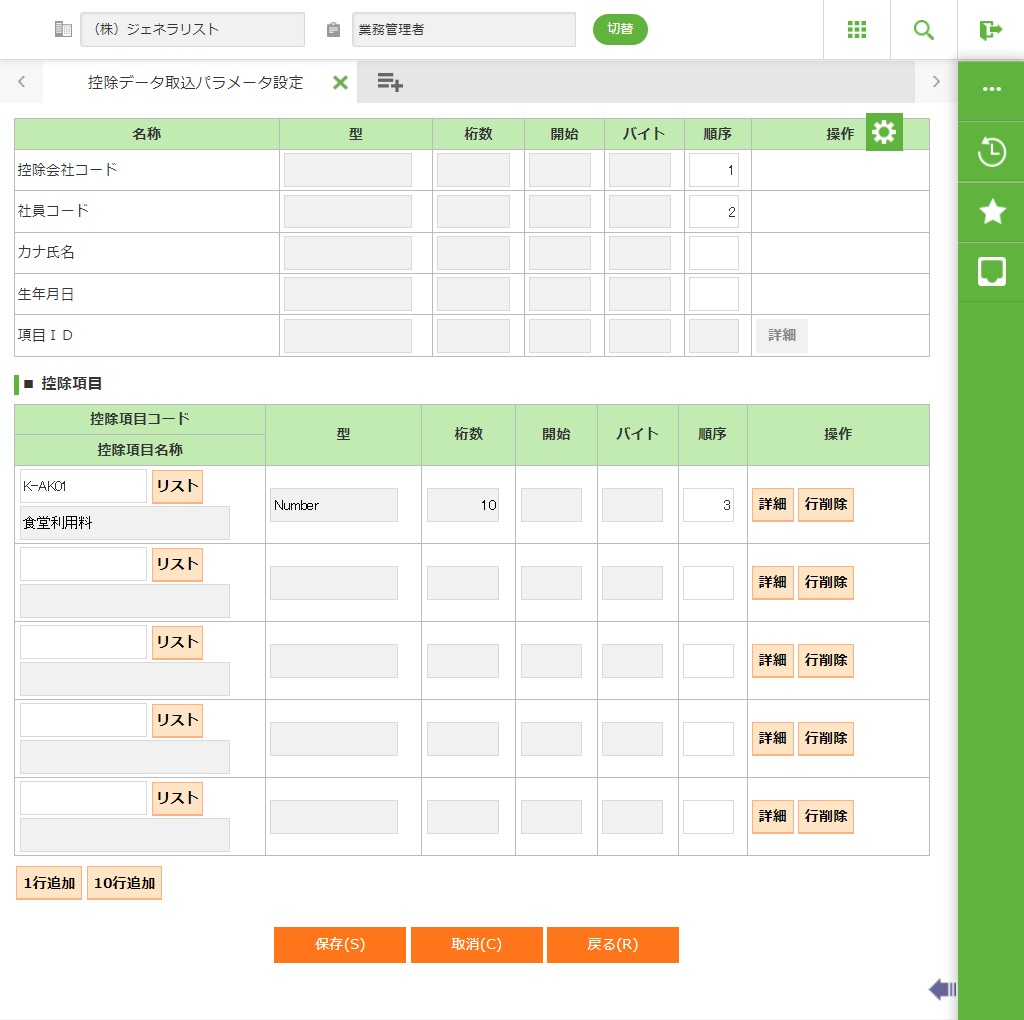Screen dimensions: 1024x1020
Task: Open the history clock icon in sidebar
Action: click(991, 152)
